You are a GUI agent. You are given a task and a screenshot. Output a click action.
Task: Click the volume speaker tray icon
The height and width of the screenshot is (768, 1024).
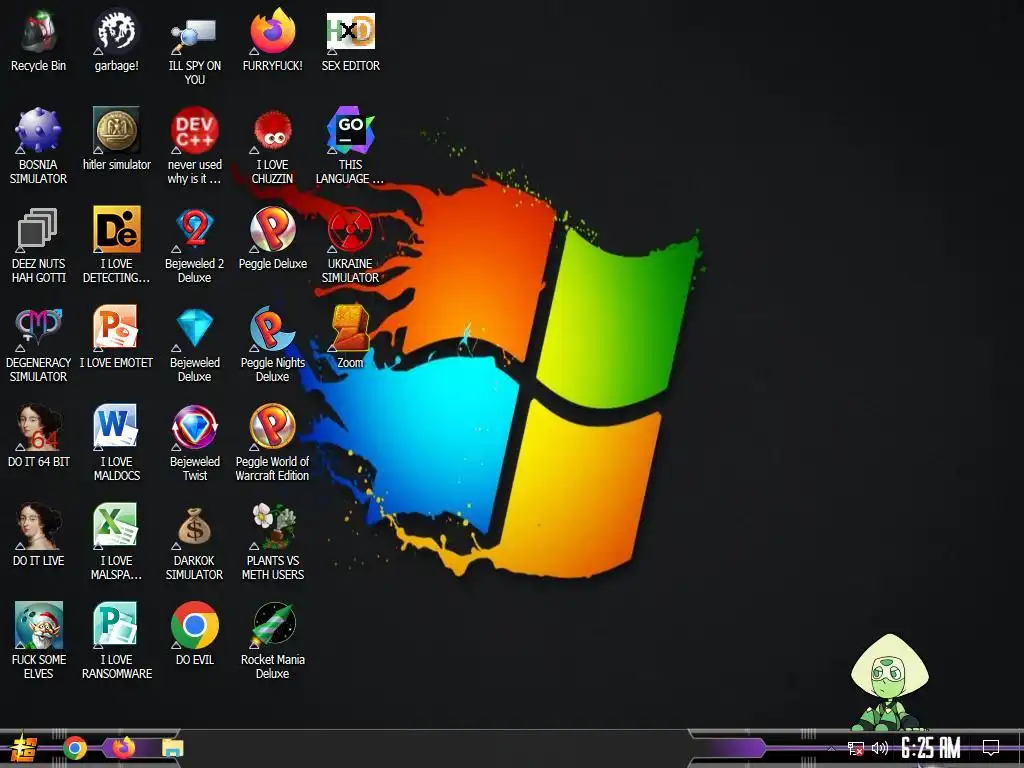[880, 748]
